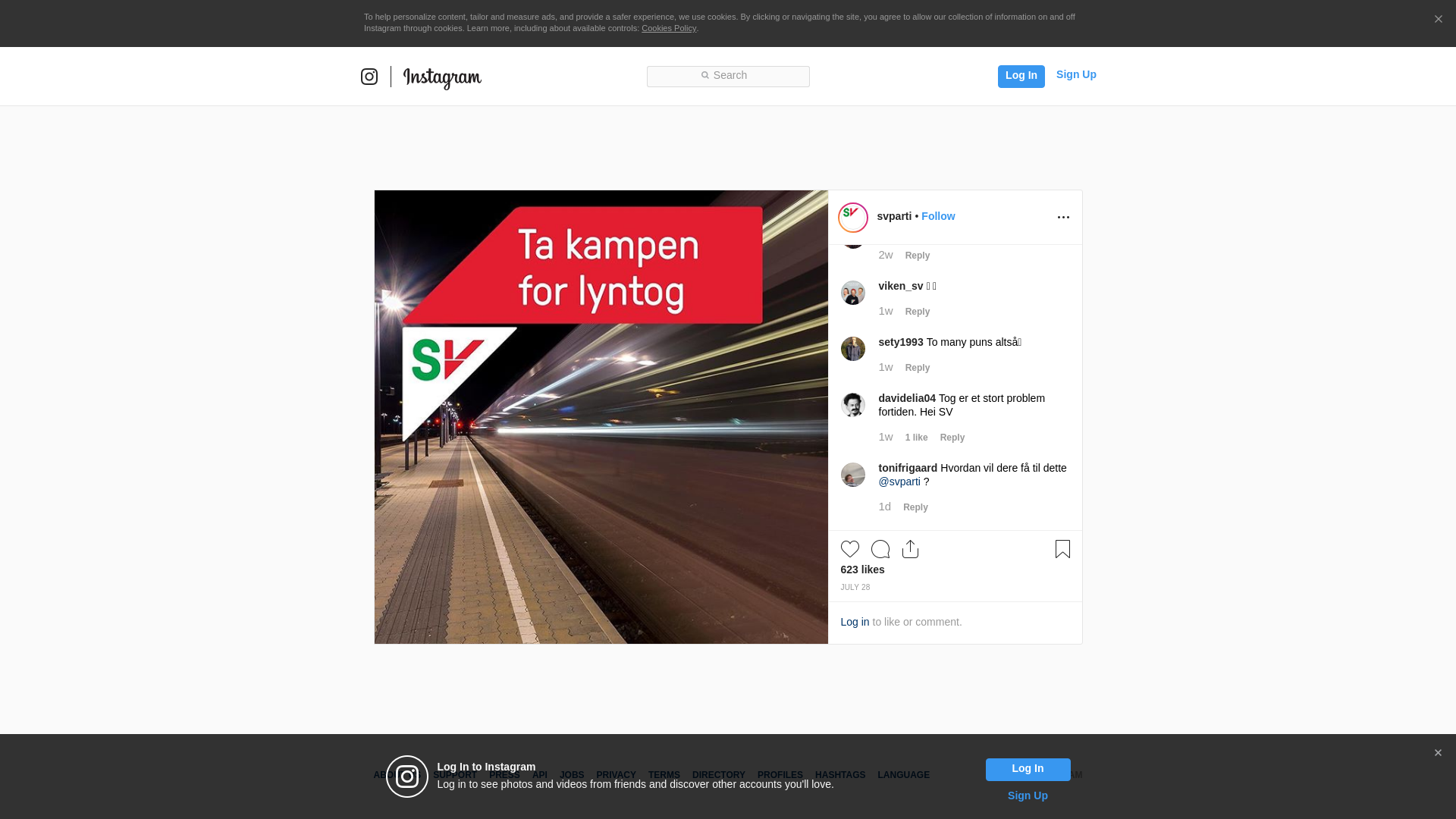Open viken_sv avatar
This screenshot has height=819, width=1456.
[853, 293]
